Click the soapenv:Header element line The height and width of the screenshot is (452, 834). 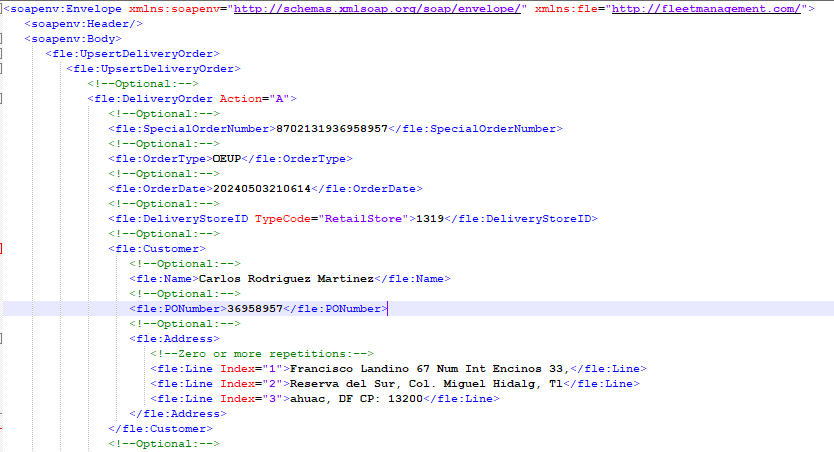click(x=84, y=24)
